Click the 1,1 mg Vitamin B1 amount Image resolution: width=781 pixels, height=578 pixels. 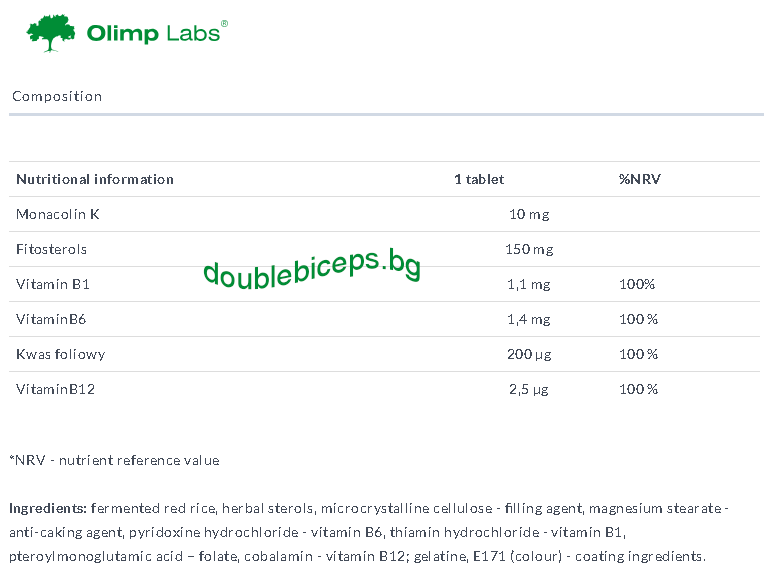click(528, 285)
